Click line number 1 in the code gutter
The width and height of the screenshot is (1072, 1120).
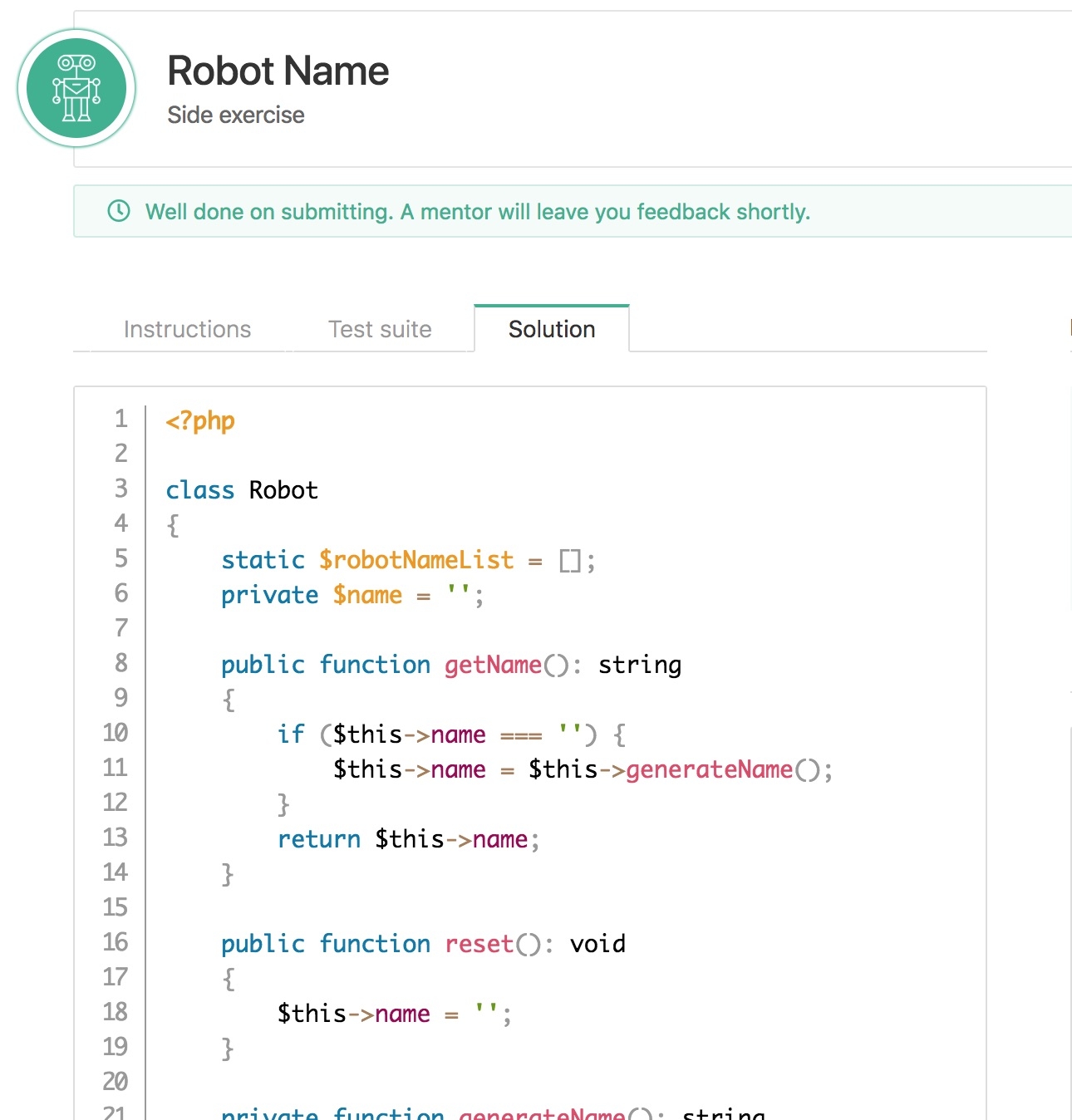point(121,419)
